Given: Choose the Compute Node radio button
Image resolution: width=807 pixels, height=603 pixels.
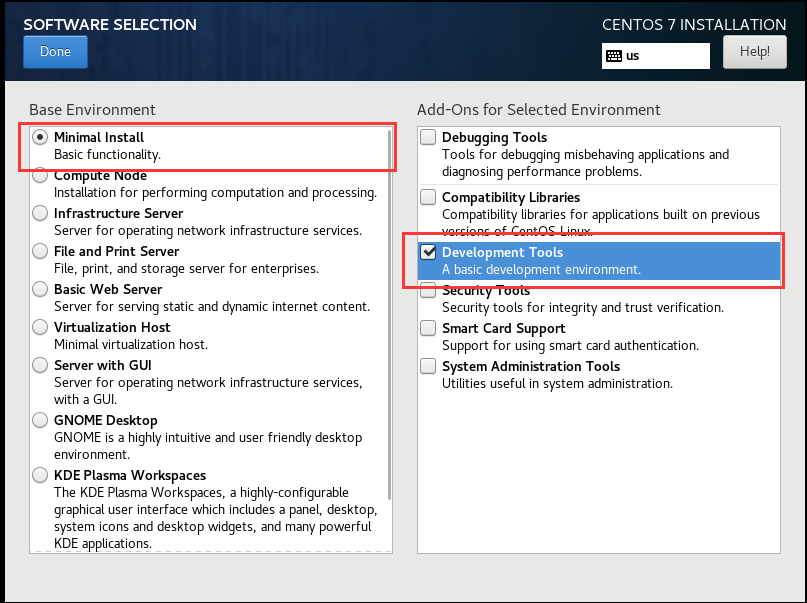Looking at the screenshot, I should point(40,175).
